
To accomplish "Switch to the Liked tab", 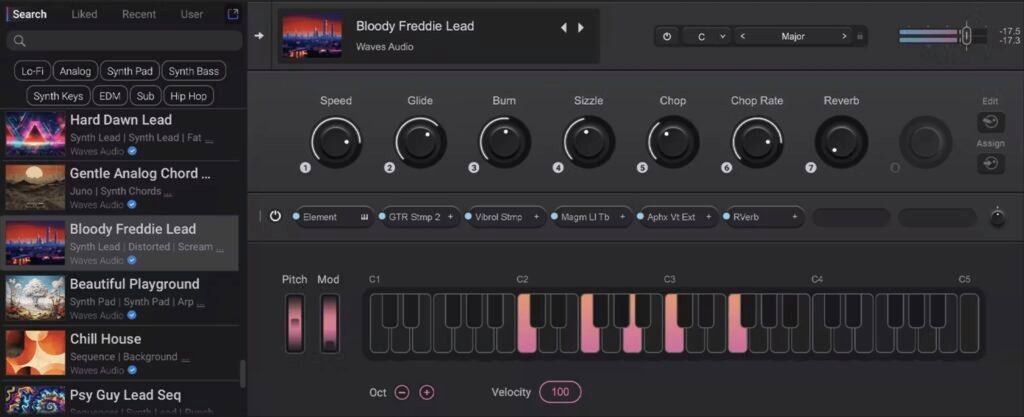I will pyautogui.click(x=84, y=14).
